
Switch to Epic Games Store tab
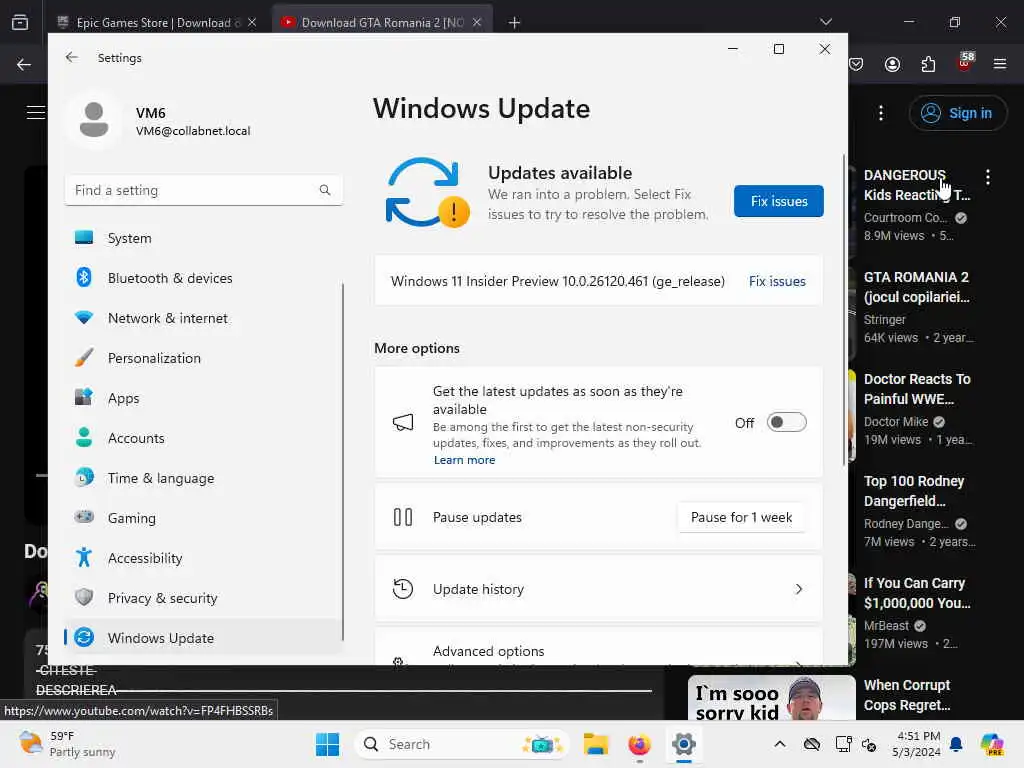click(155, 22)
